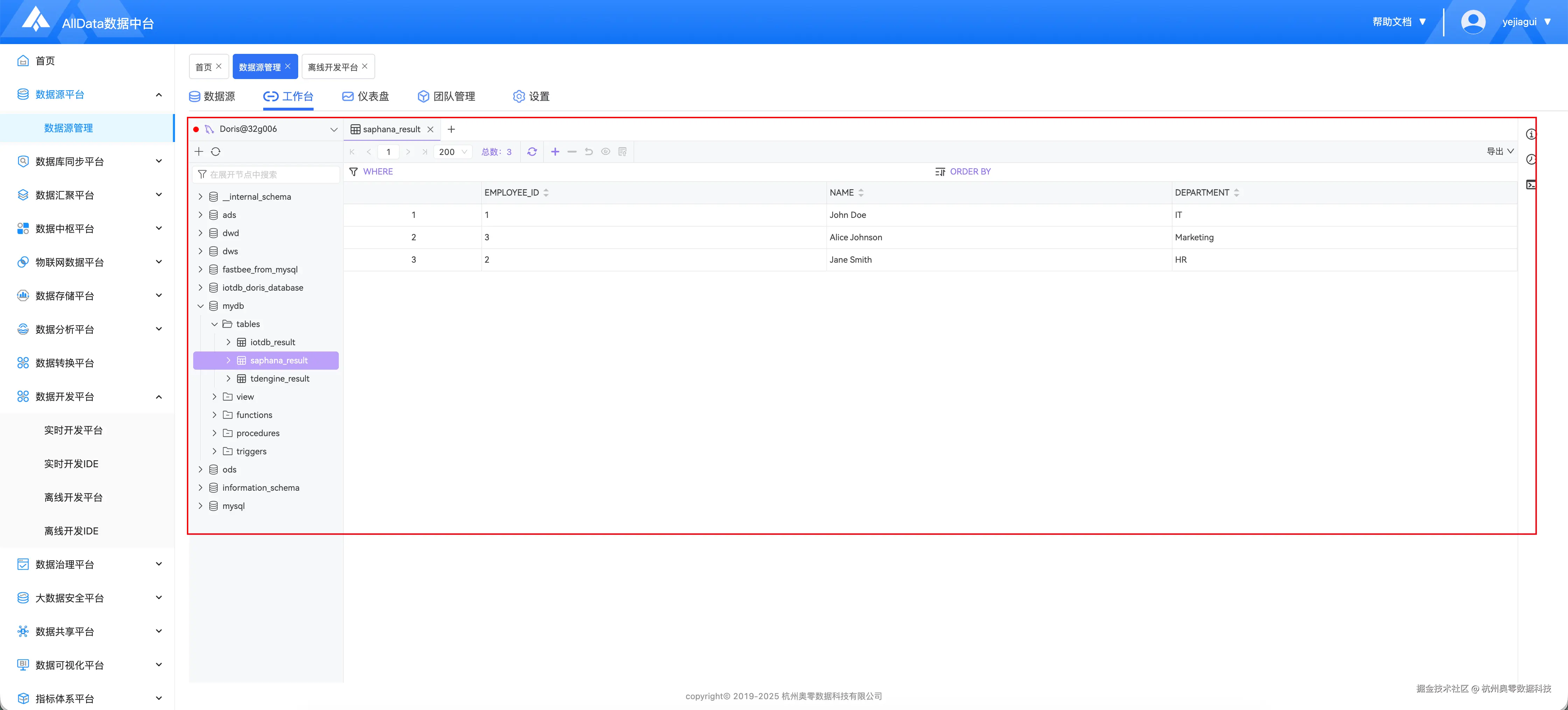Image resolution: width=1568 pixels, height=710 pixels.
Task: Click the ORDER BY link
Action: [969, 172]
